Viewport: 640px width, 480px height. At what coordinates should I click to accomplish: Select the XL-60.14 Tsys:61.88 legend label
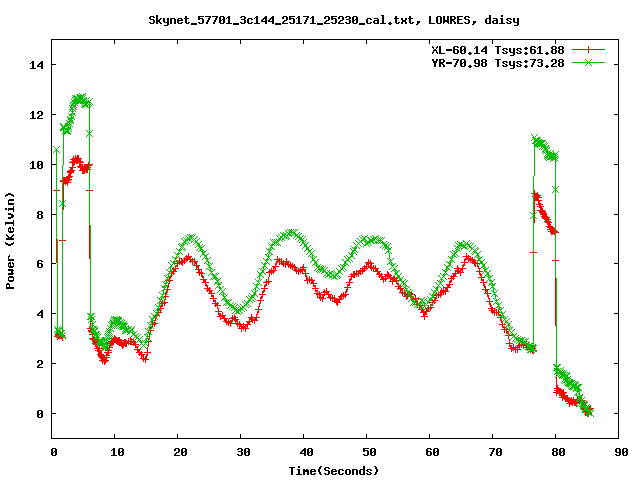[x=498, y=50]
